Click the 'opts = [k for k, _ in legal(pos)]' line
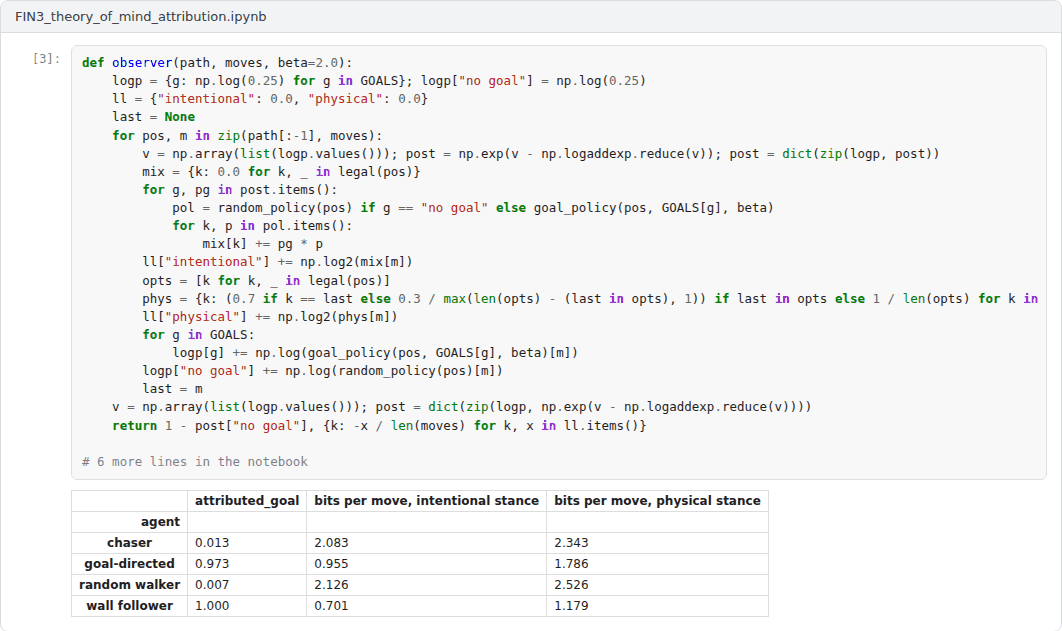Screen dimensions: 1062x631 tap(266, 280)
